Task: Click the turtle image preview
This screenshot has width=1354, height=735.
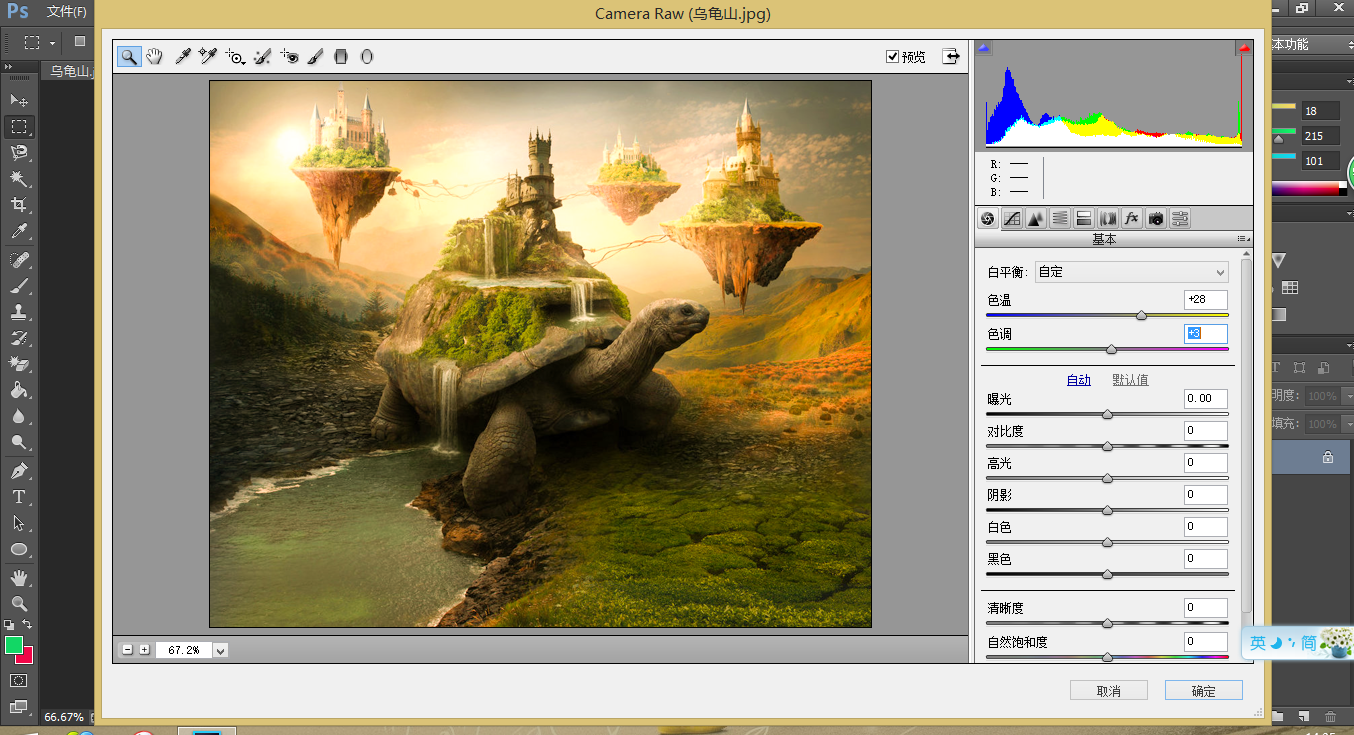Action: (540, 354)
